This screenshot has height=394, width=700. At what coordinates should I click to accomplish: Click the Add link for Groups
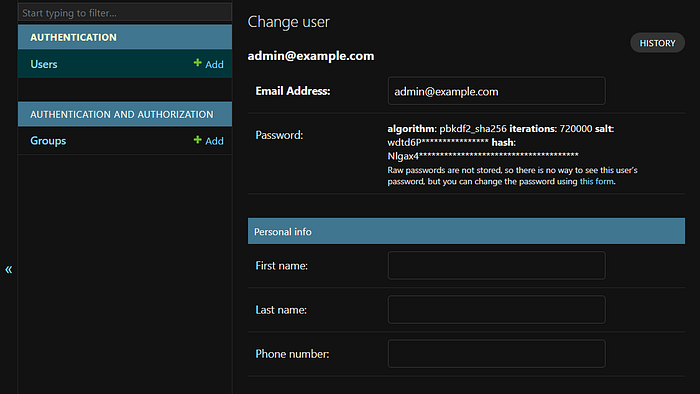214,141
